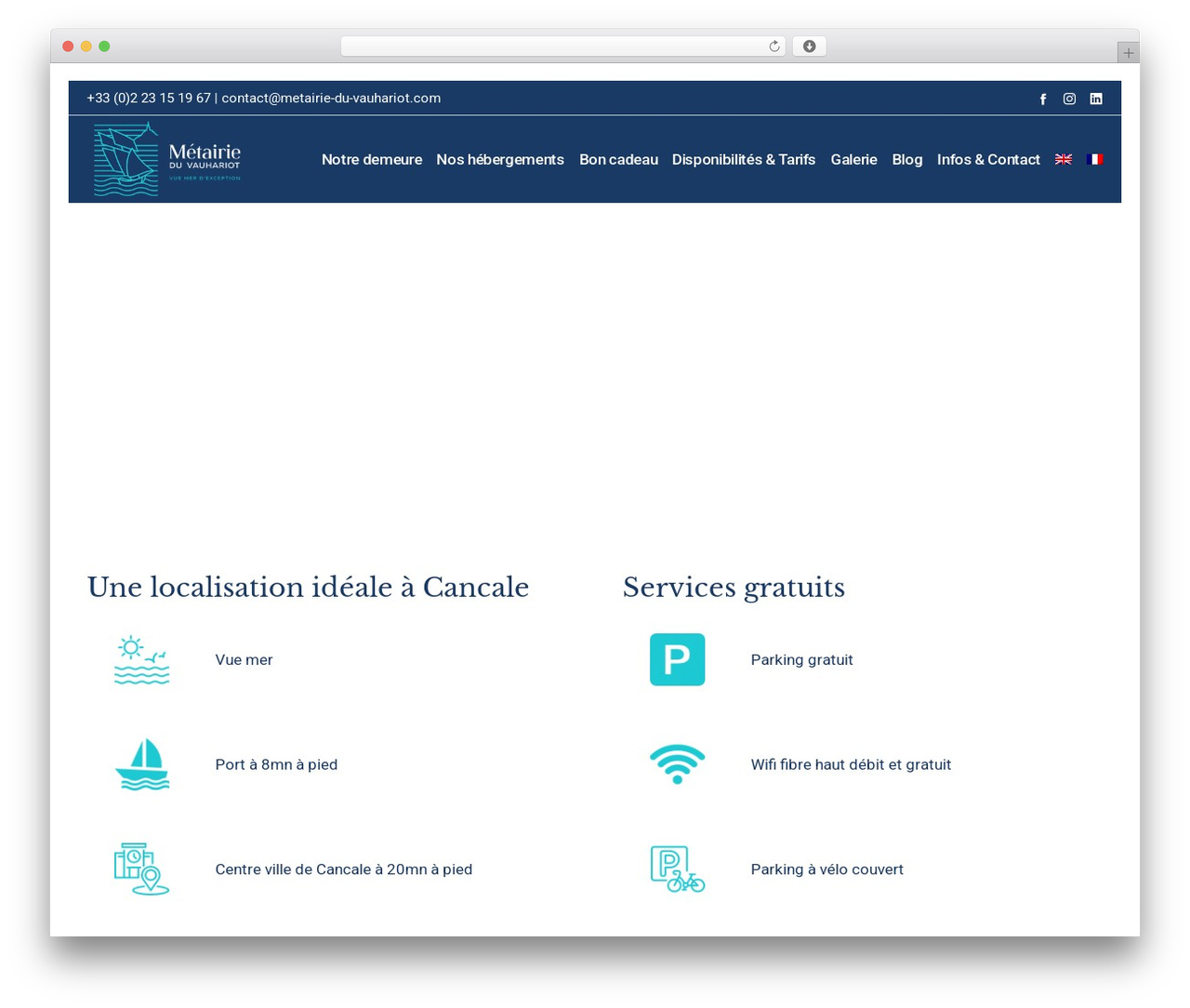Open Infos & Contact menu item
The height and width of the screenshot is (1008, 1190).
tap(988, 159)
